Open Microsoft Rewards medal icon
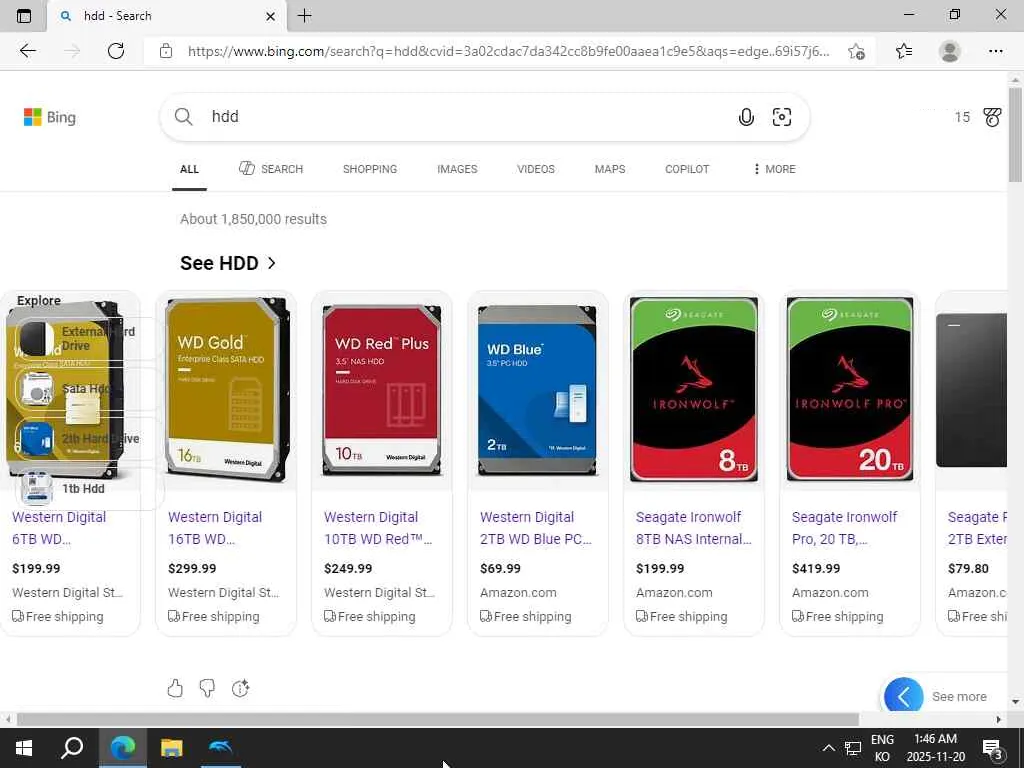Viewport: 1024px width, 768px height. coord(992,117)
